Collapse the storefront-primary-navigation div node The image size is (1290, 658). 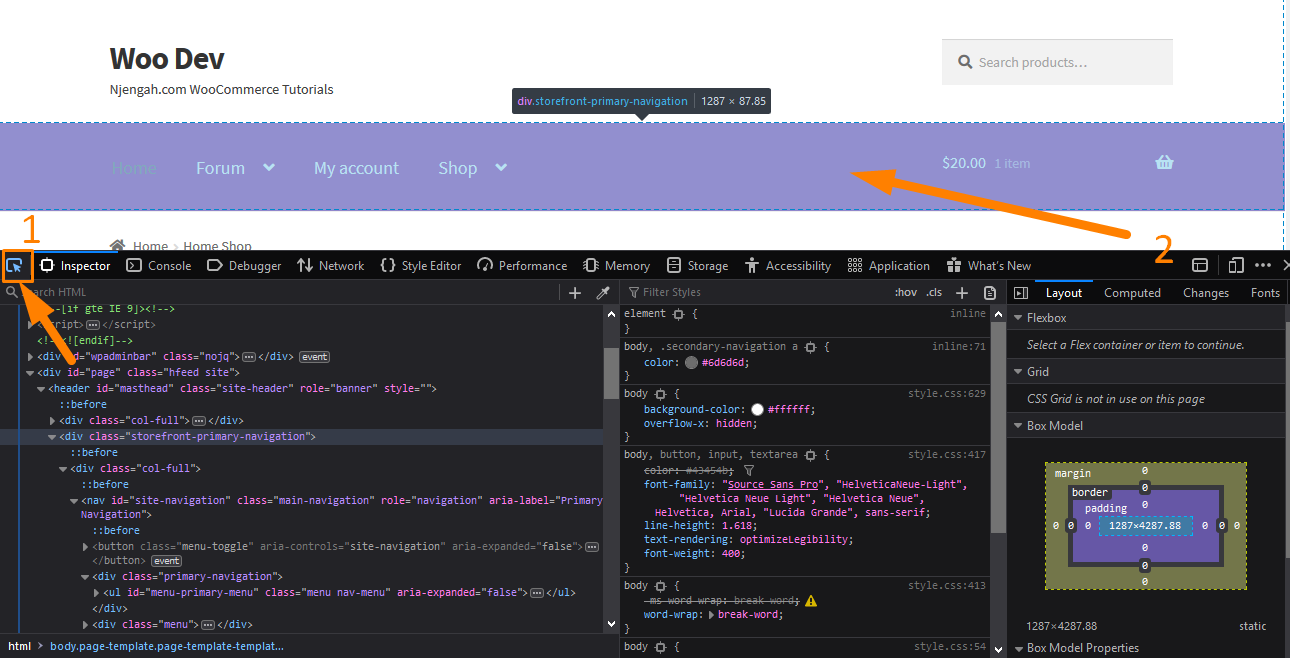point(52,437)
